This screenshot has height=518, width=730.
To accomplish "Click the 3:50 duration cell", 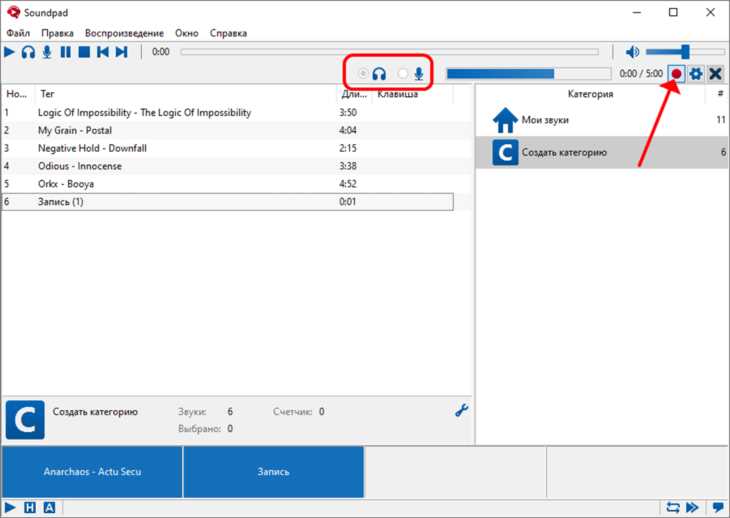I will (348, 113).
